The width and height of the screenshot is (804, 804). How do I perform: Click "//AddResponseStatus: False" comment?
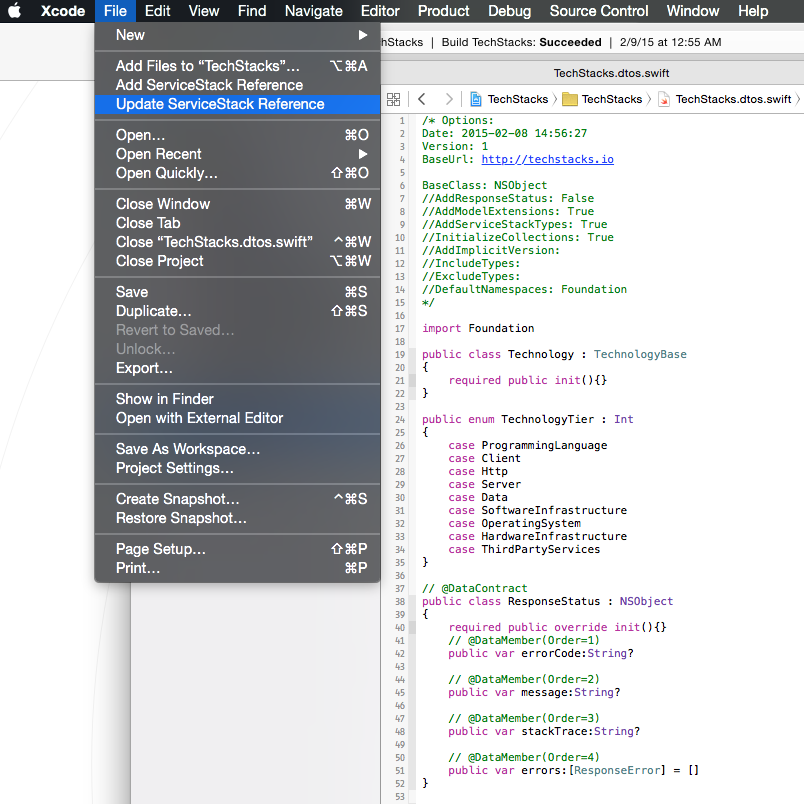[508, 198]
